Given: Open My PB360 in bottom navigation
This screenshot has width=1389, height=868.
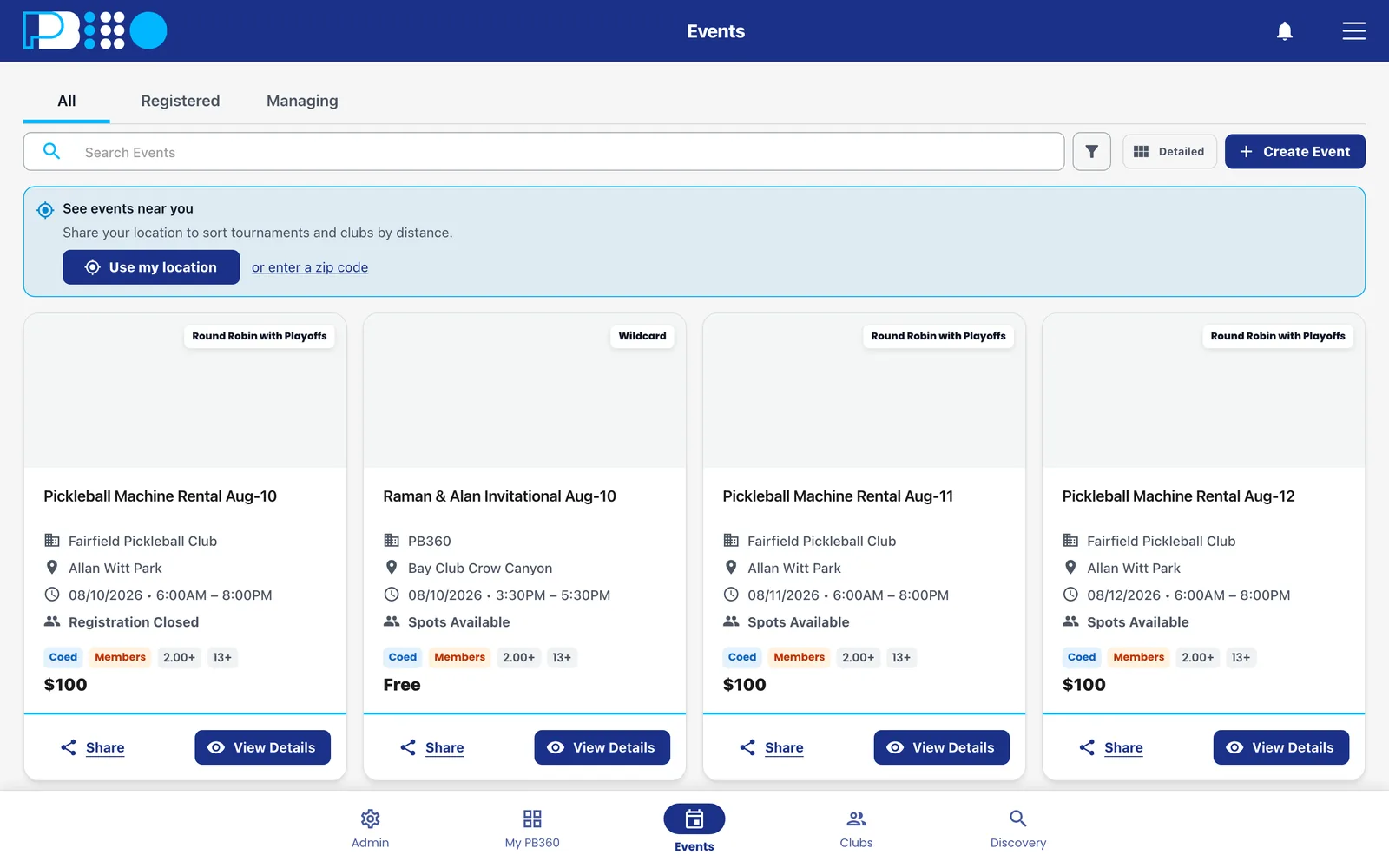Looking at the screenshot, I should 532,829.
